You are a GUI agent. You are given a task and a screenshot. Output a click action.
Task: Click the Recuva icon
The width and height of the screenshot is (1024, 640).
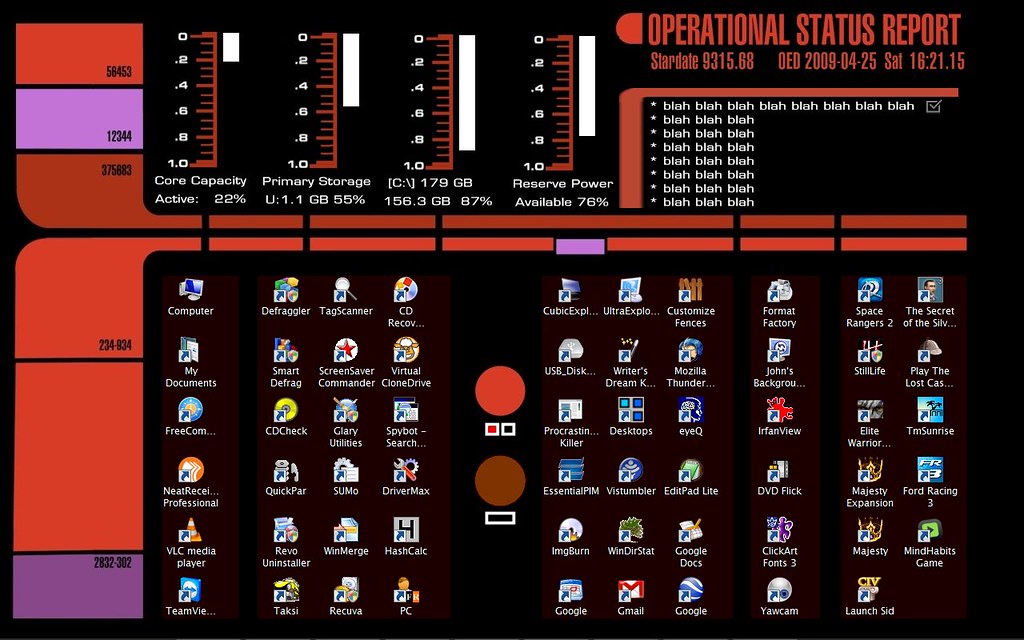point(346,591)
